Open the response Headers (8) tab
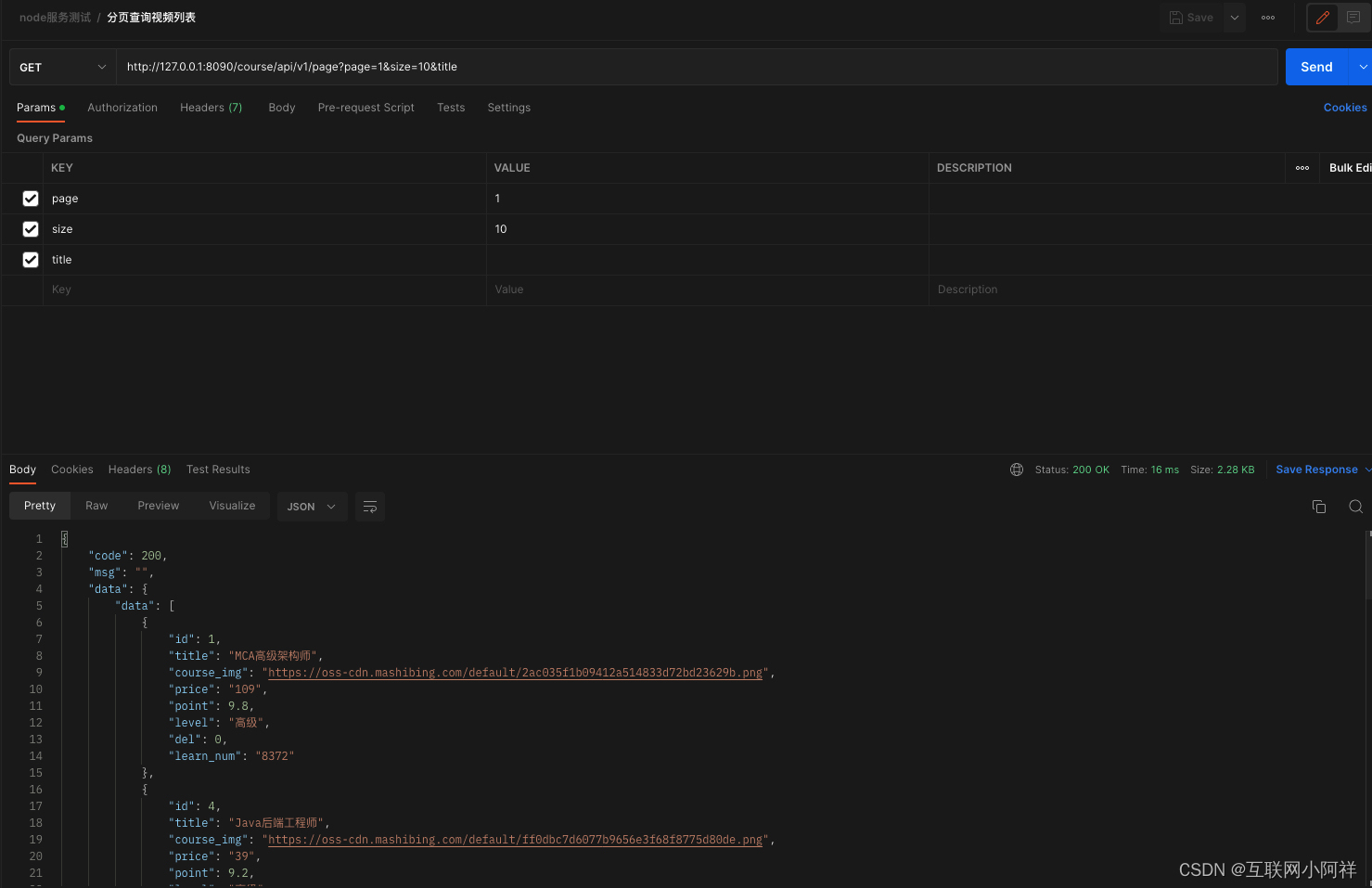1372x888 pixels. pyautogui.click(x=140, y=470)
